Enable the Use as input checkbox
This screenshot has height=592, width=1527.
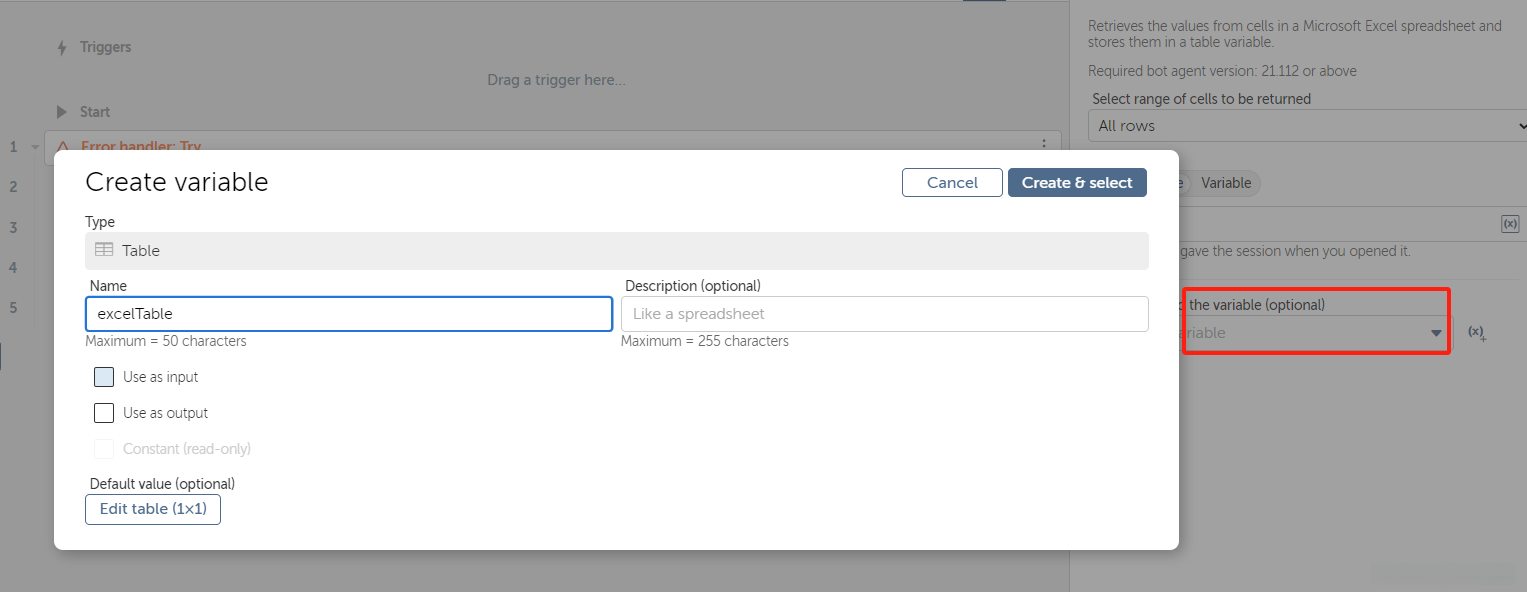coord(104,377)
